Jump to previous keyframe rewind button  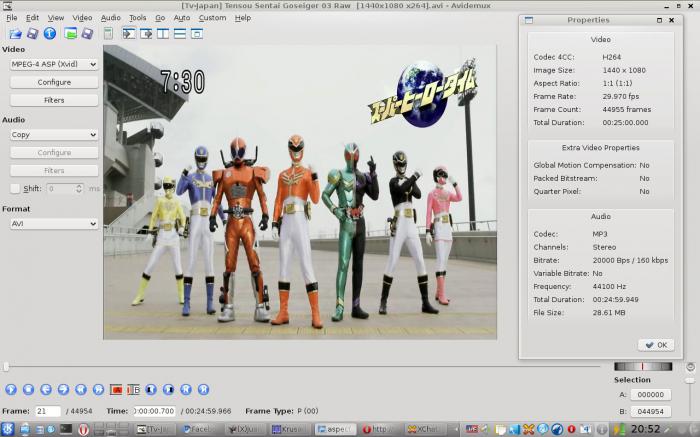[80, 390]
